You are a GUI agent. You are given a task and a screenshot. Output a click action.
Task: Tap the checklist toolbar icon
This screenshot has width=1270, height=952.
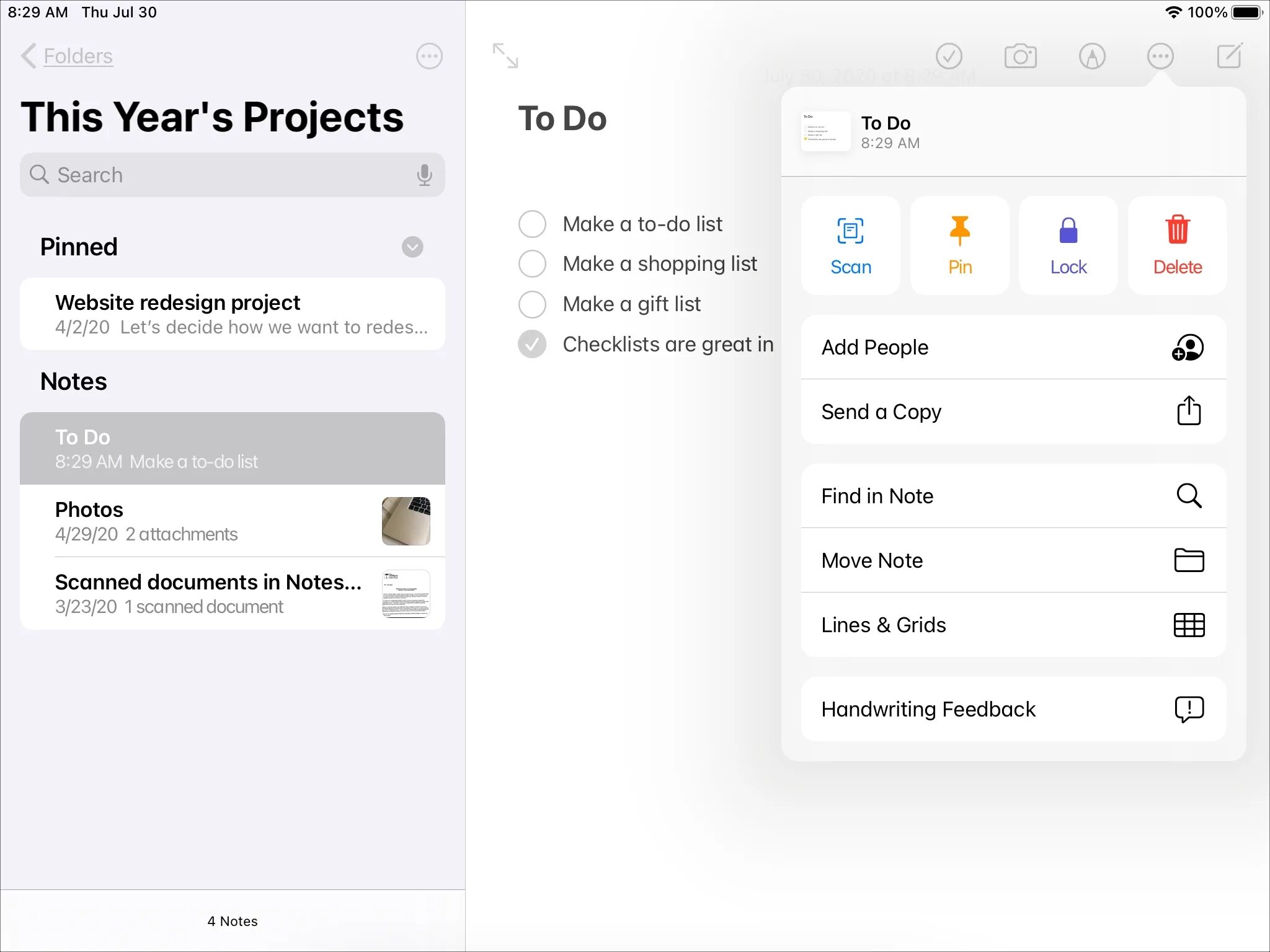coord(949,56)
